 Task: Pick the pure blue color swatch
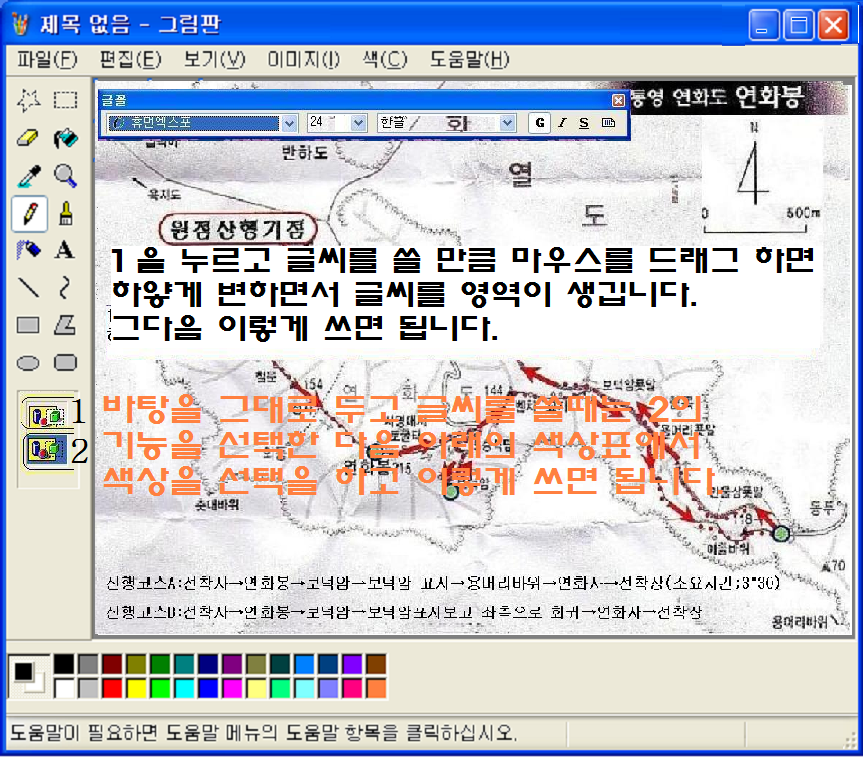208,688
